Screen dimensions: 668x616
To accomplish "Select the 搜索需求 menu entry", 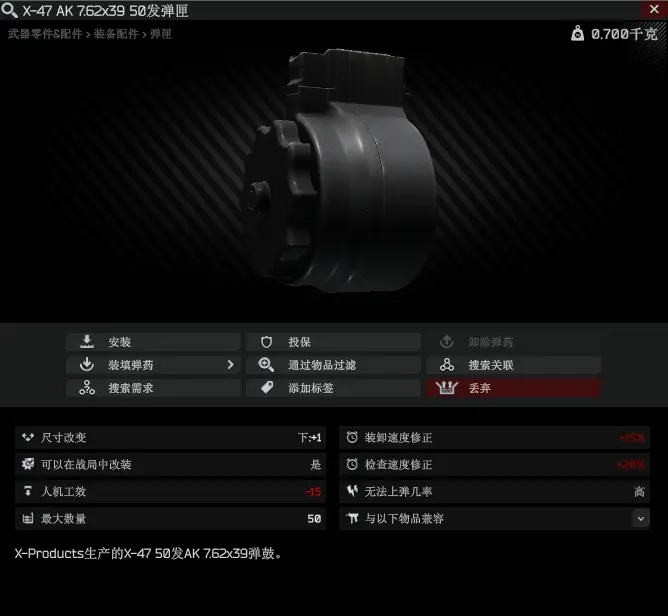I will coord(153,388).
